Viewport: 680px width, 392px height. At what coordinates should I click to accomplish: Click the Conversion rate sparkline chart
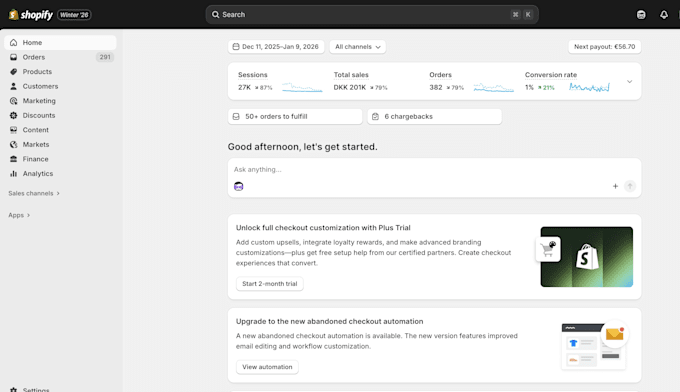coord(589,88)
